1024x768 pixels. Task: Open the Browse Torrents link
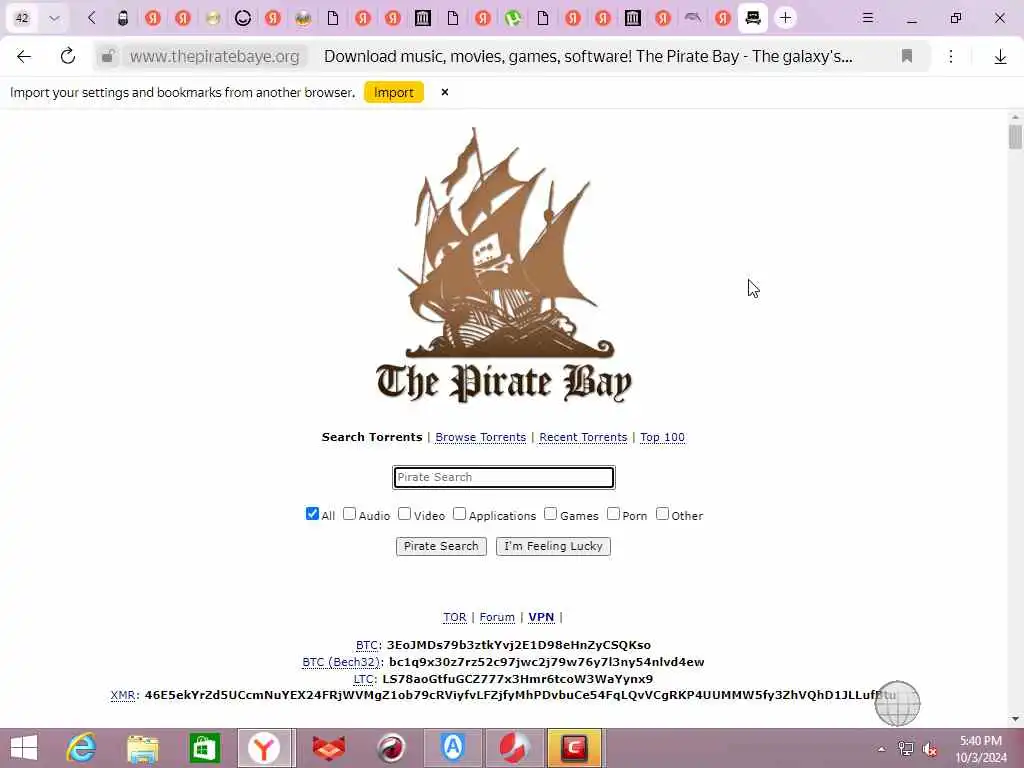click(481, 437)
